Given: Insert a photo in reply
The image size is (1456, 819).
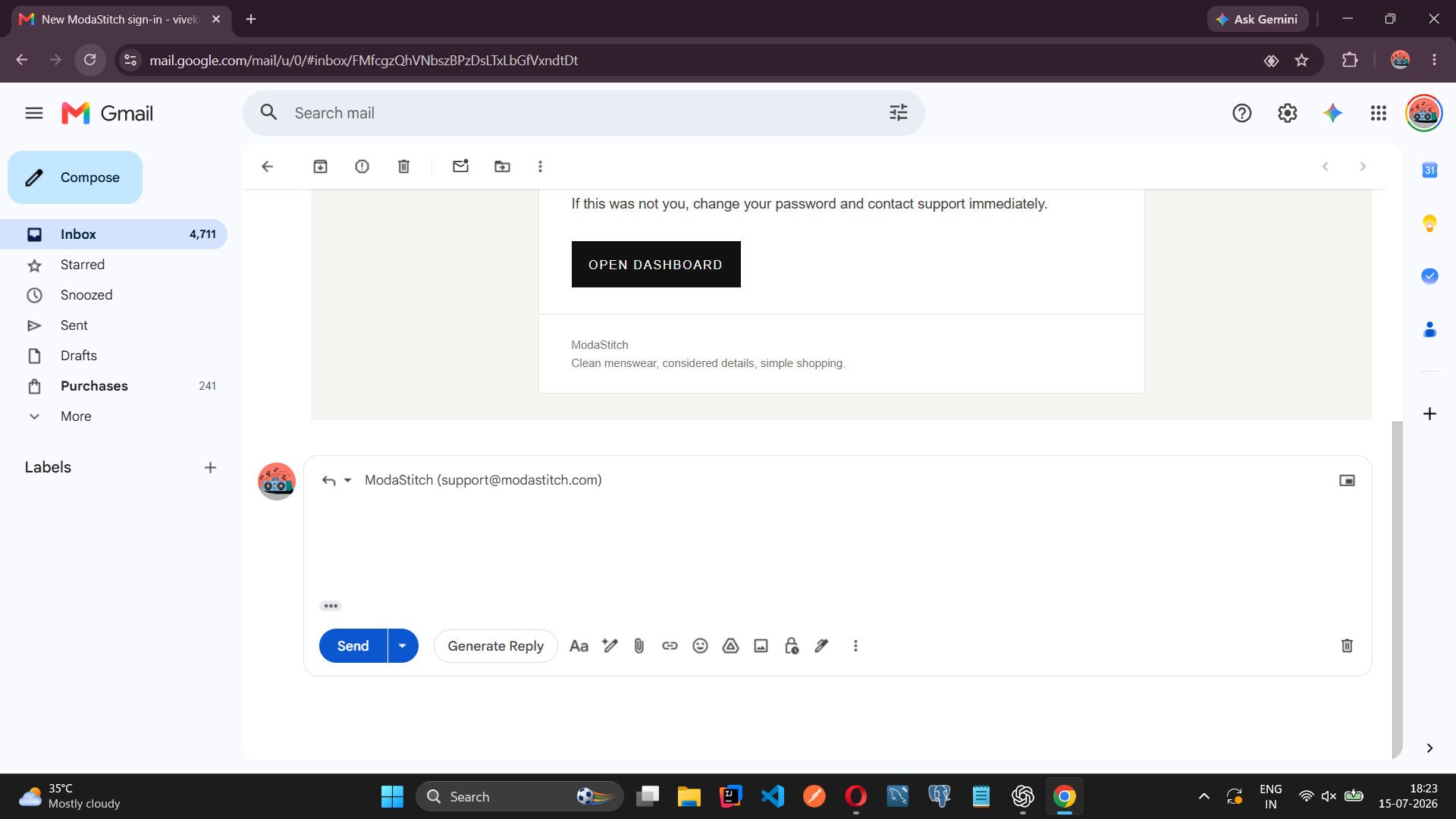Looking at the screenshot, I should pyautogui.click(x=761, y=646).
